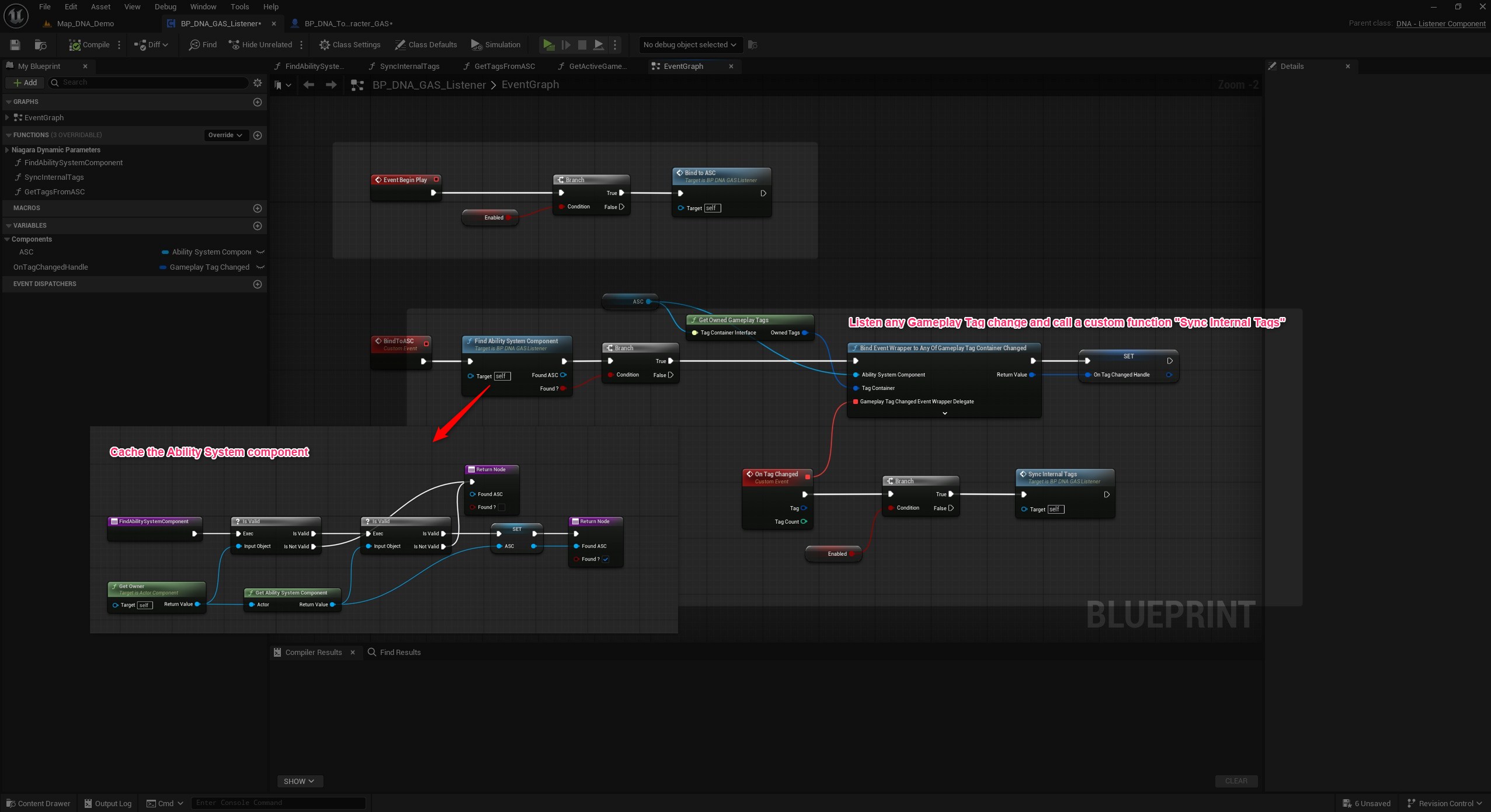Navigate back in graph history

309,85
